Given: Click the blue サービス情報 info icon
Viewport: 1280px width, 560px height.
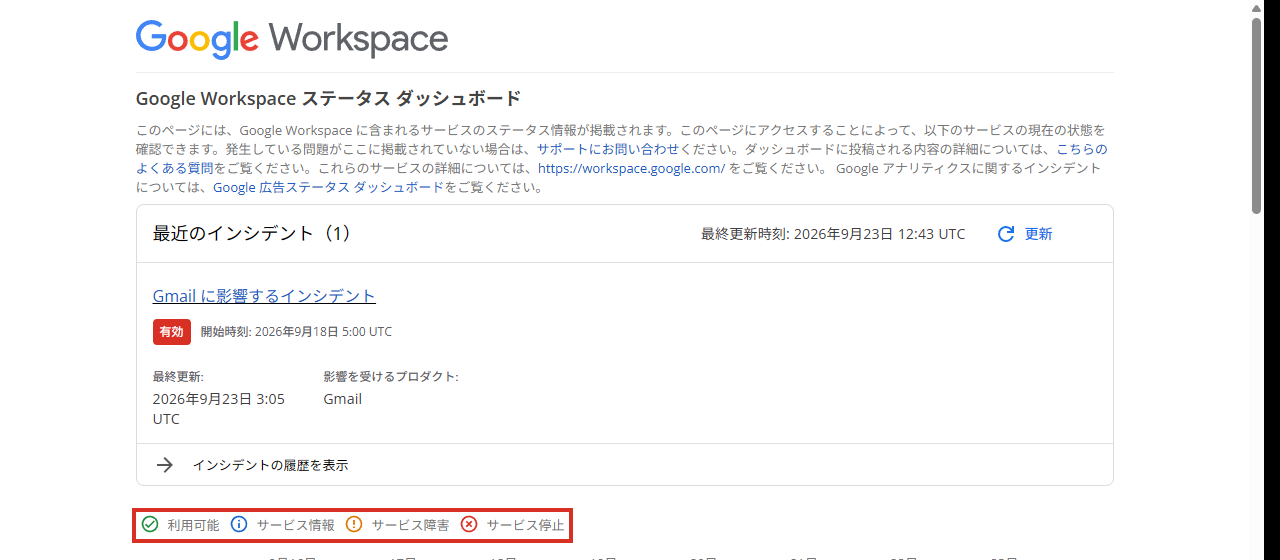Looking at the screenshot, I should [239, 524].
